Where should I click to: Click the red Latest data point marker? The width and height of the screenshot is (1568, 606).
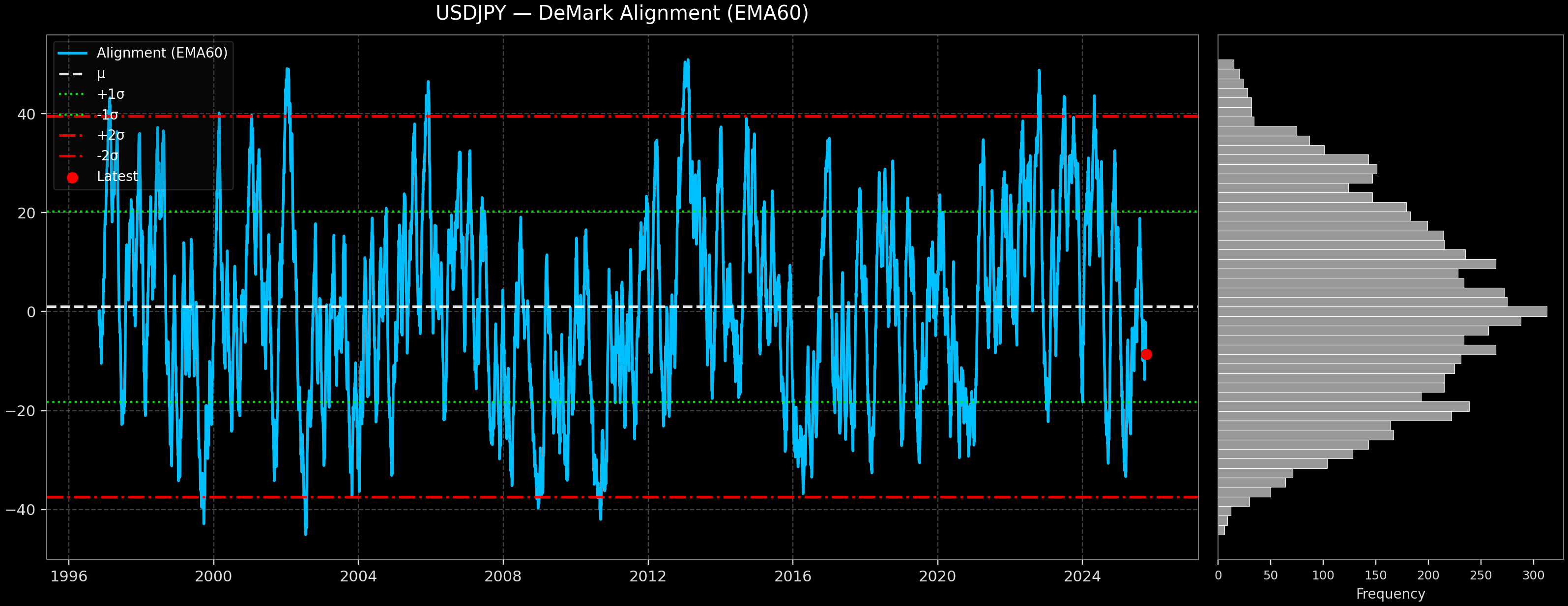point(1146,355)
